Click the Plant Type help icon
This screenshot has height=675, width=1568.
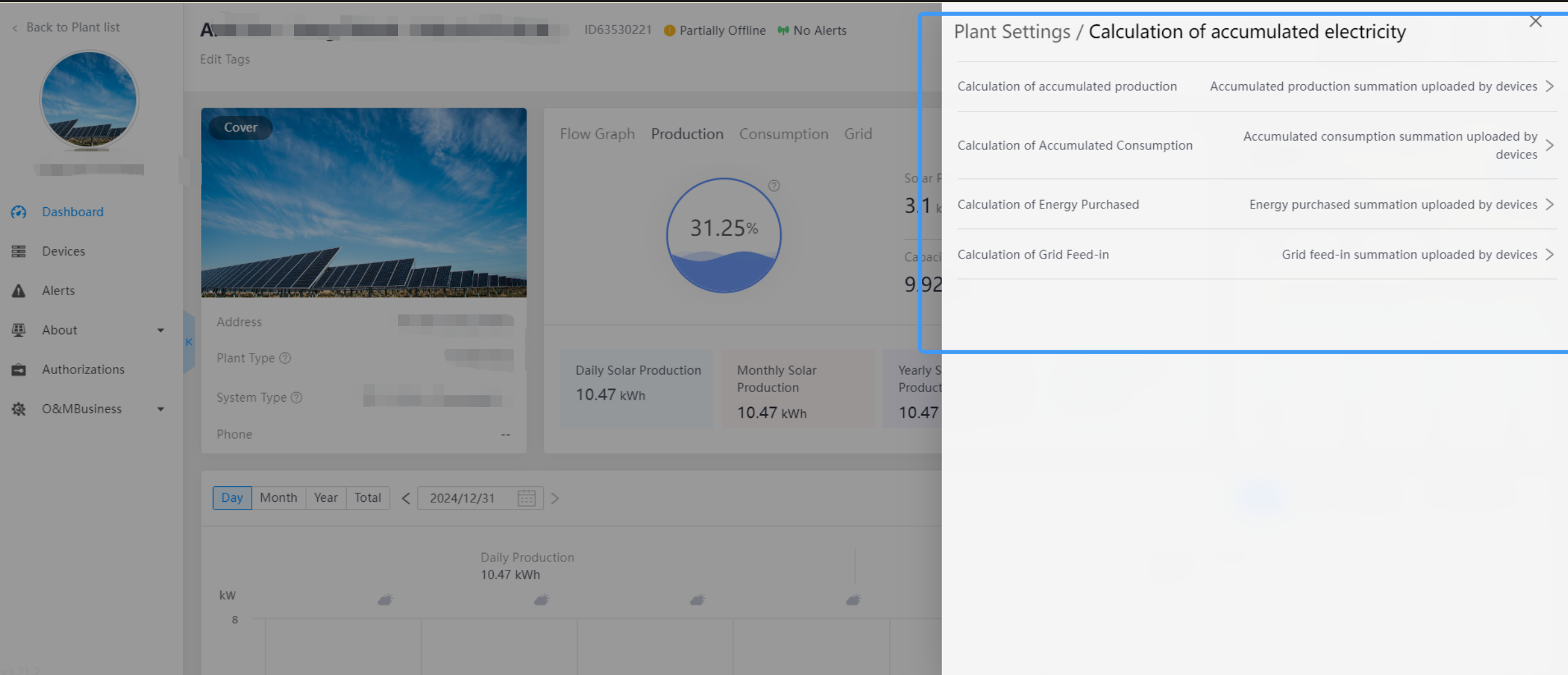(x=285, y=359)
